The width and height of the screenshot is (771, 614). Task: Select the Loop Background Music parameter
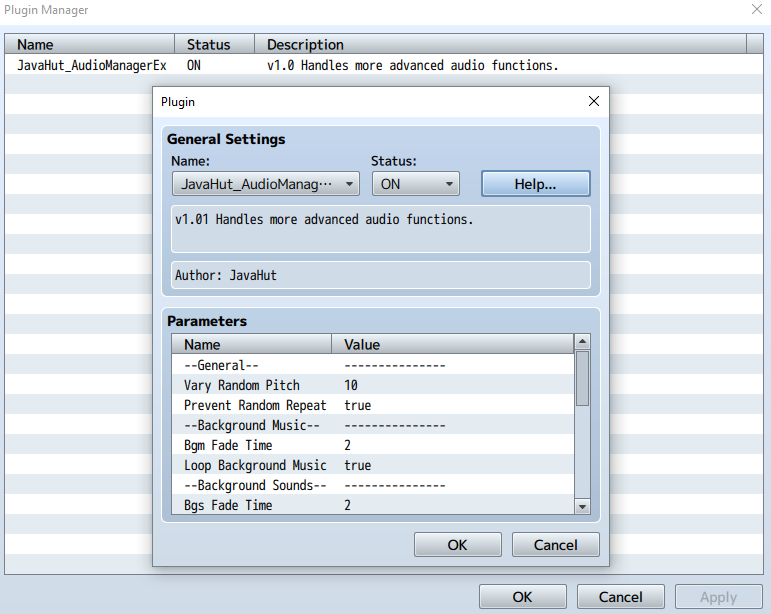click(373, 465)
